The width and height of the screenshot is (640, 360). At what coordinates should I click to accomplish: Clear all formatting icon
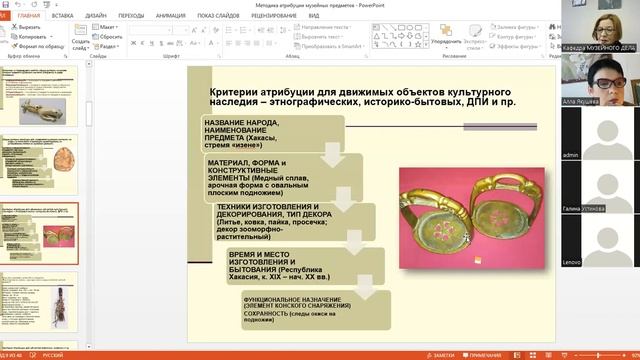216,30
